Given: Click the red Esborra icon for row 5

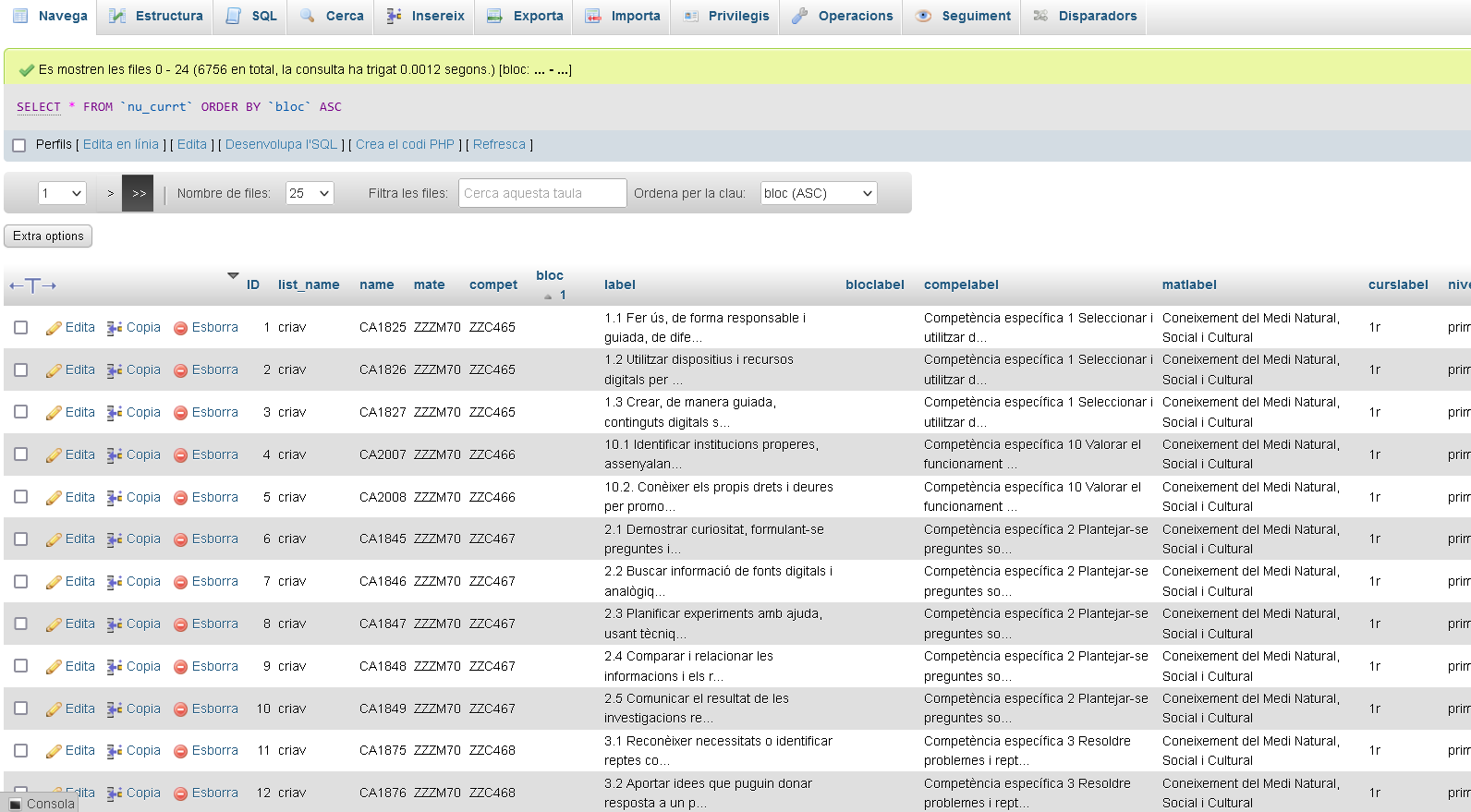Looking at the screenshot, I should point(181,498).
